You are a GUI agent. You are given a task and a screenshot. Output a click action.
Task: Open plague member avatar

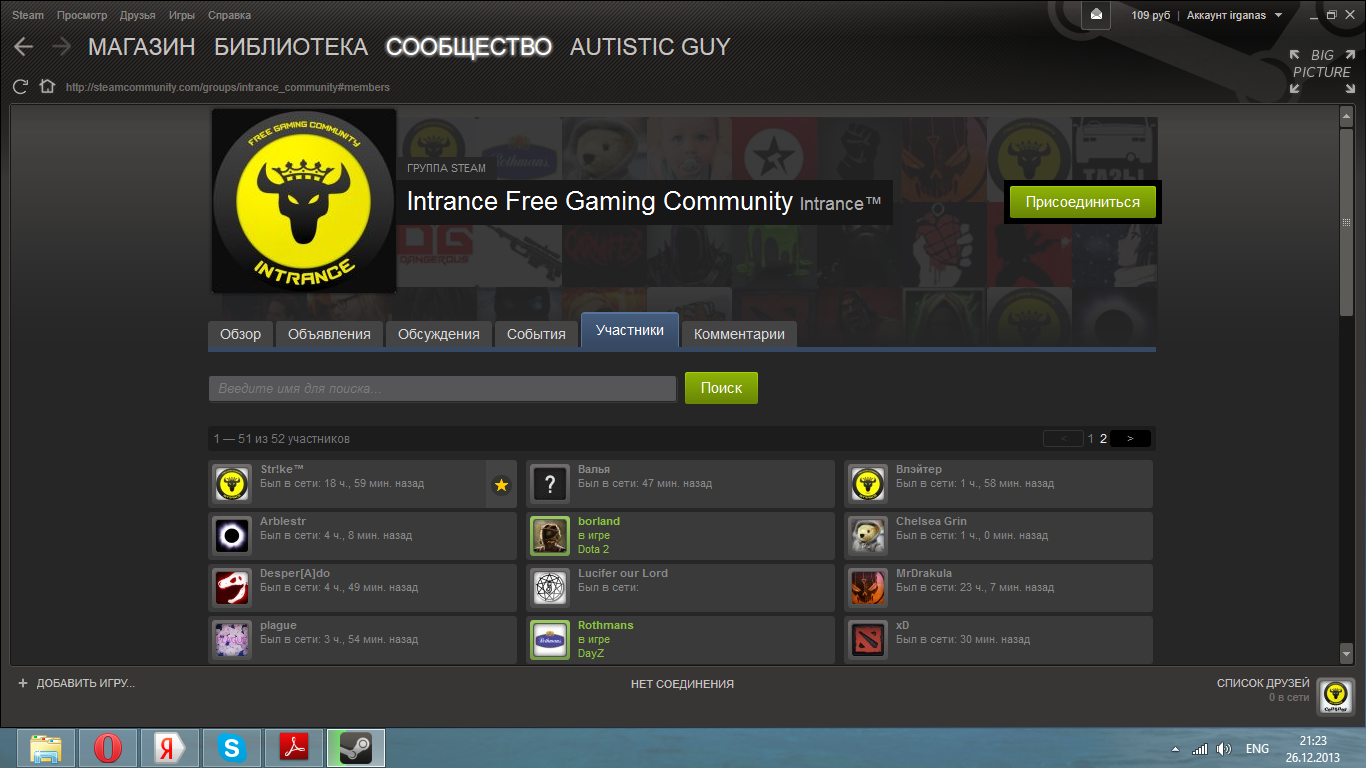[232, 641]
